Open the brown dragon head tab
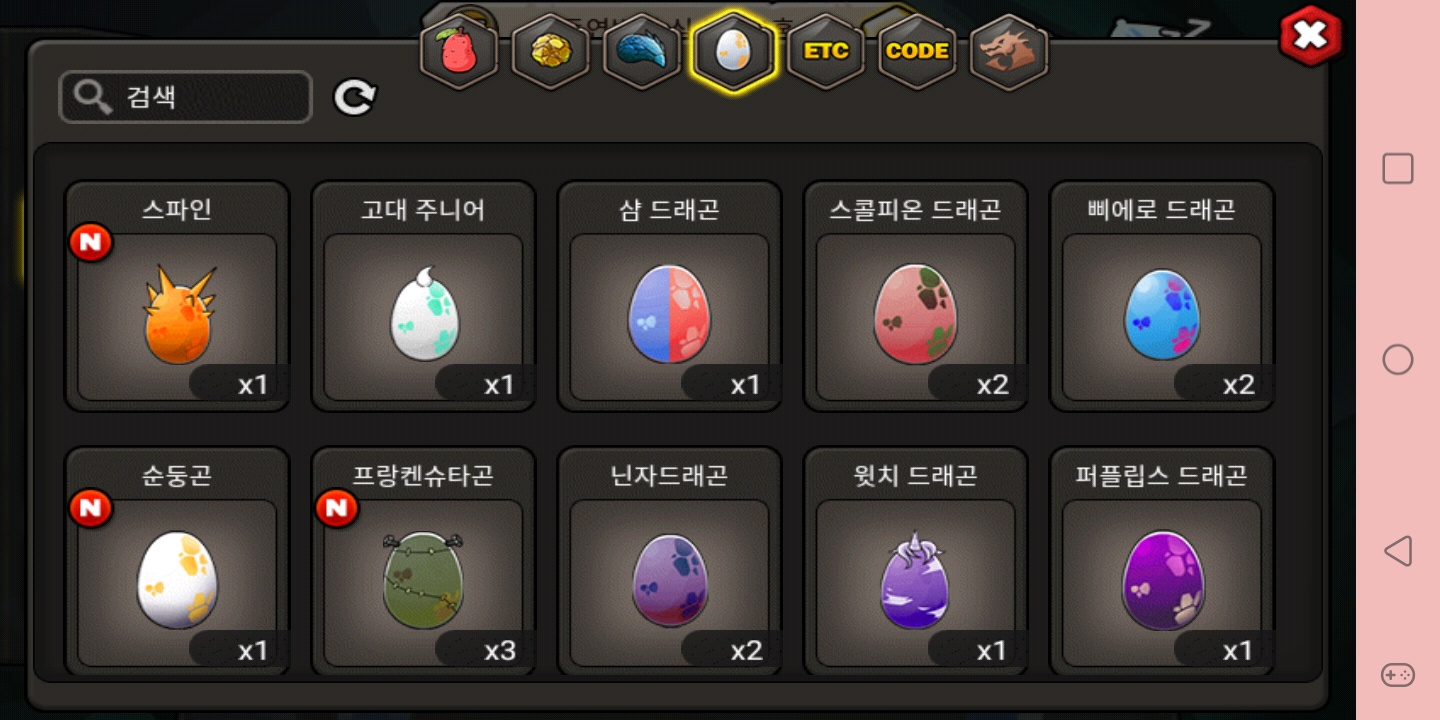Screen dimensions: 1440x720 pos(1009,52)
